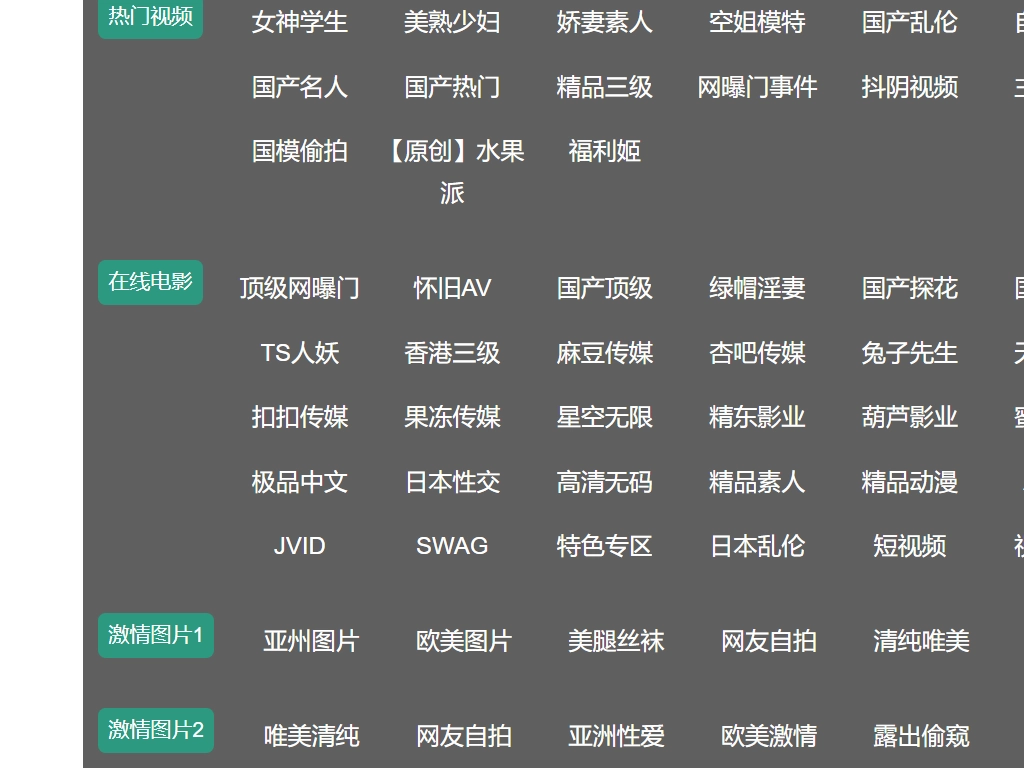Open the 麻豆传媒 link
This screenshot has width=1024, height=768.
click(x=604, y=353)
